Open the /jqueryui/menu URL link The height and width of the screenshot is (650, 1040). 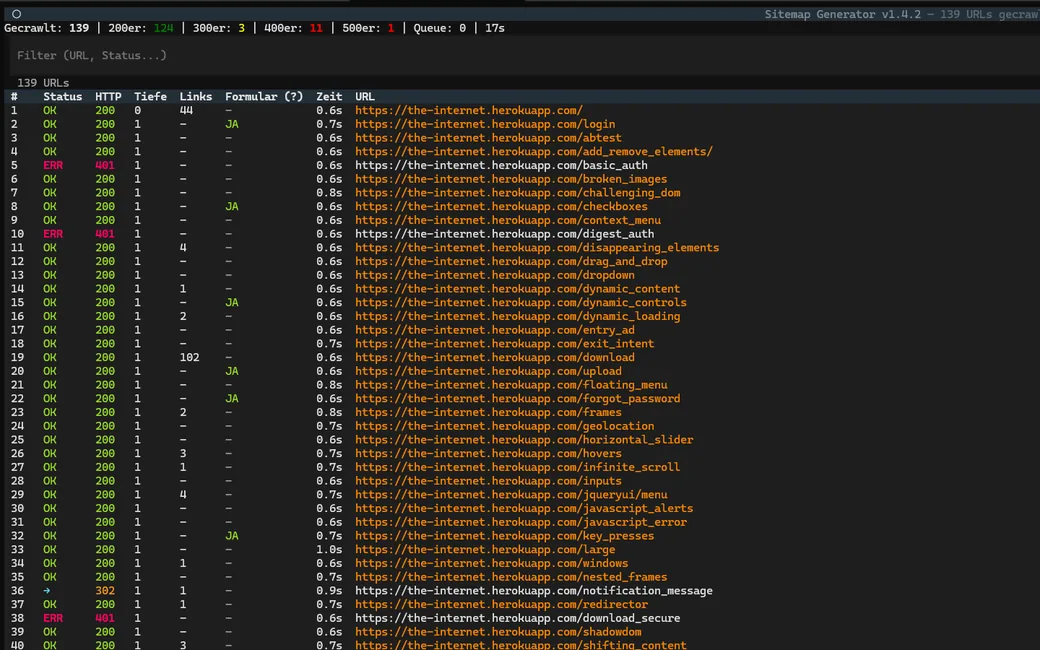tap(511, 494)
